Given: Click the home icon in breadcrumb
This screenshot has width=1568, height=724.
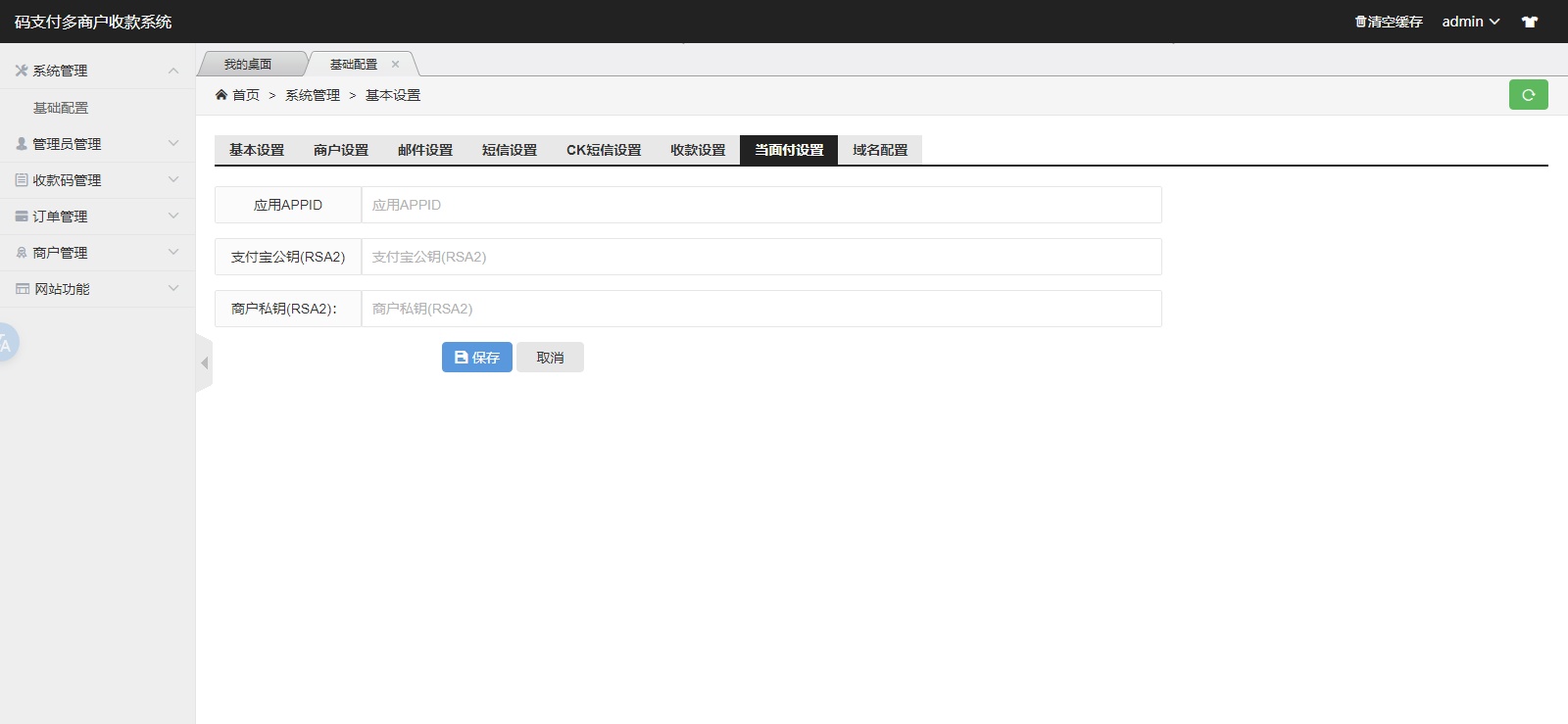Looking at the screenshot, I should 221,95.
